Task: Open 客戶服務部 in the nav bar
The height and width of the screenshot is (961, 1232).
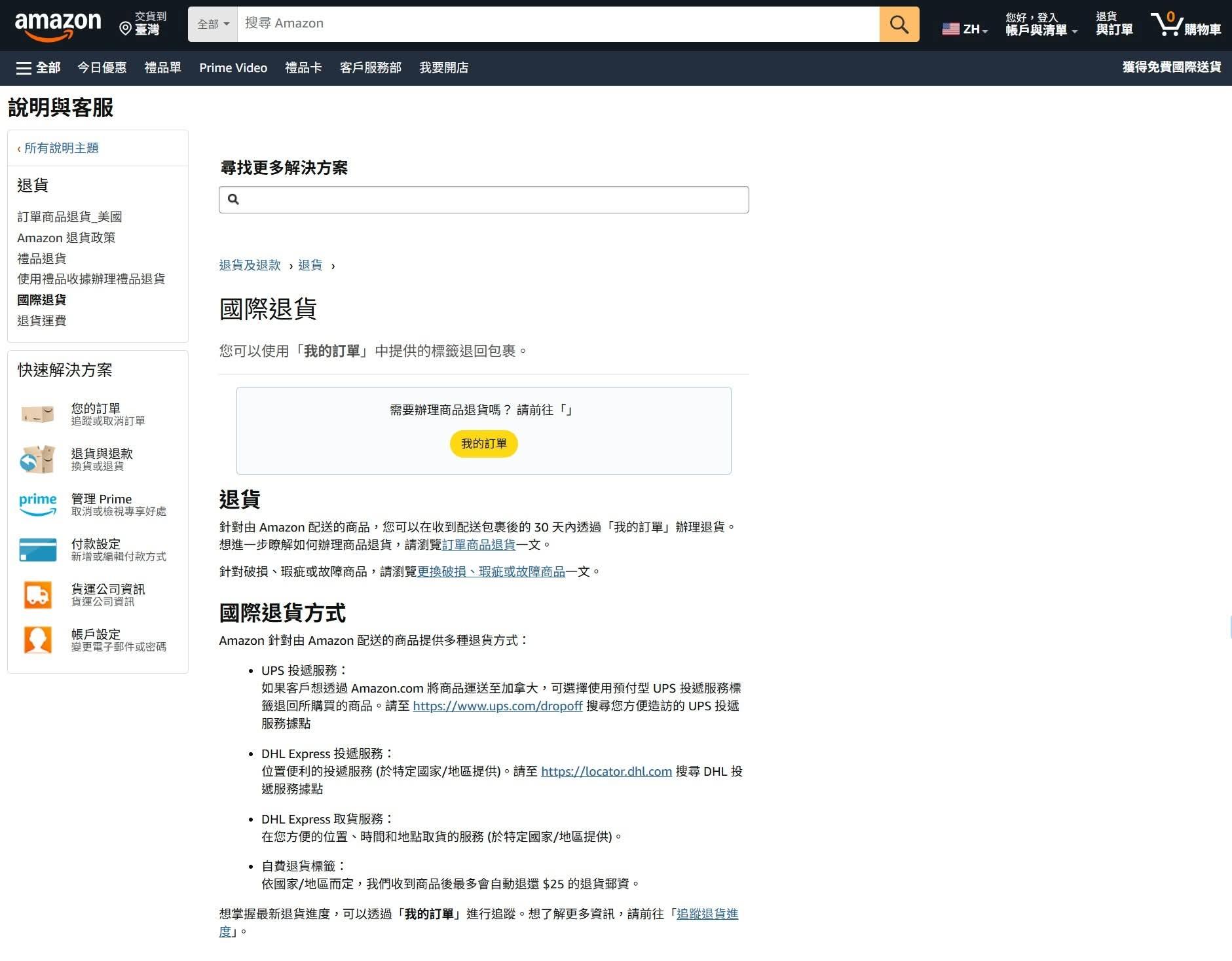Action: click(370, 67)
